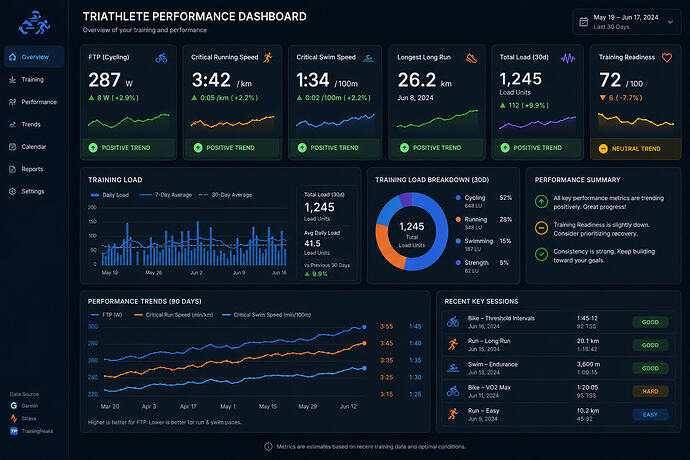Click the Neutral Trend badge on Training Readiness

click(x=635, y=149)
